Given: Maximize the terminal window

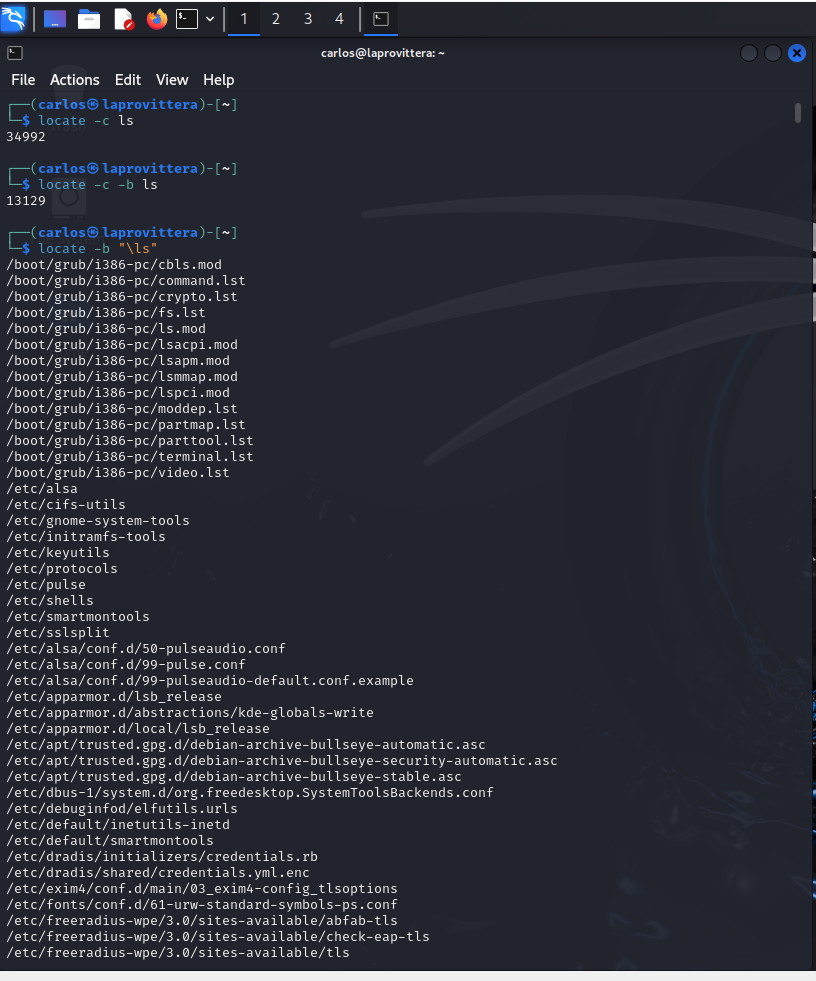Looking at the screenshot, I should click(773, 53).
